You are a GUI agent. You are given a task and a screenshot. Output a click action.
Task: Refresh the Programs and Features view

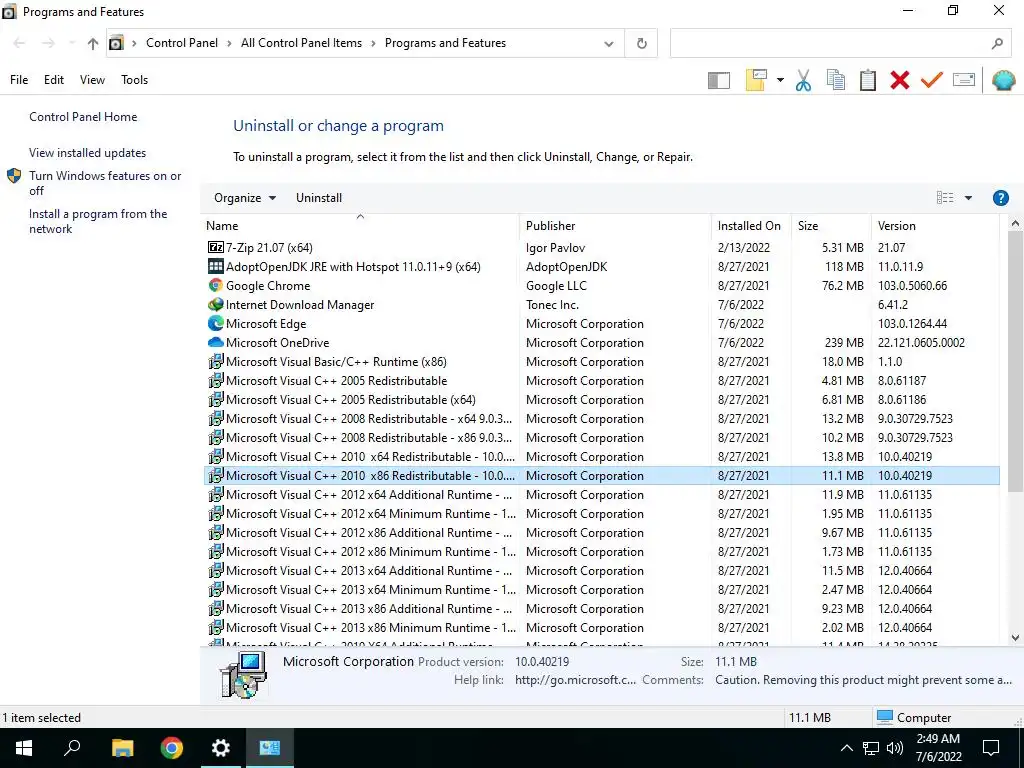click(641, 43)
